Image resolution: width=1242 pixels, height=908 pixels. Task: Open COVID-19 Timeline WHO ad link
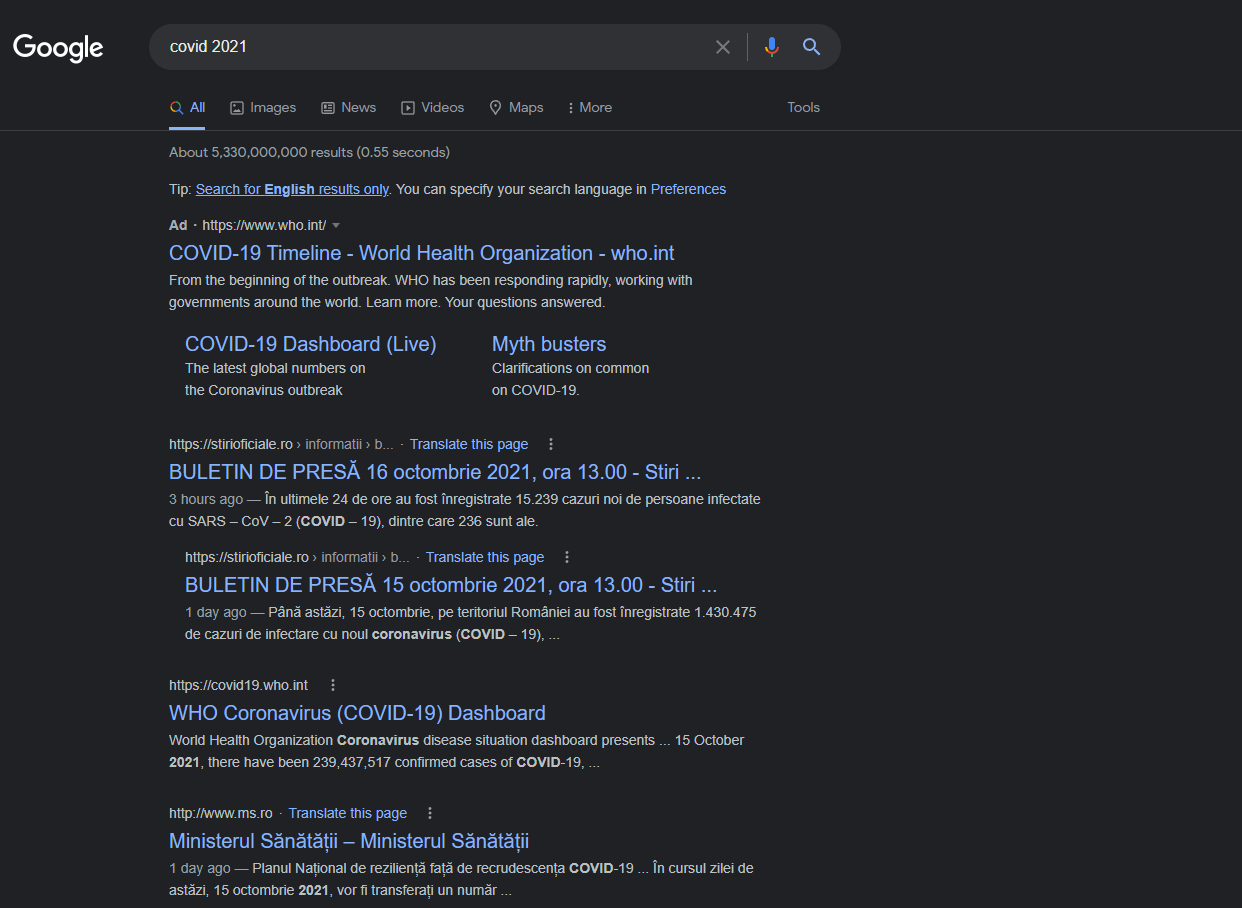(421, 253)
